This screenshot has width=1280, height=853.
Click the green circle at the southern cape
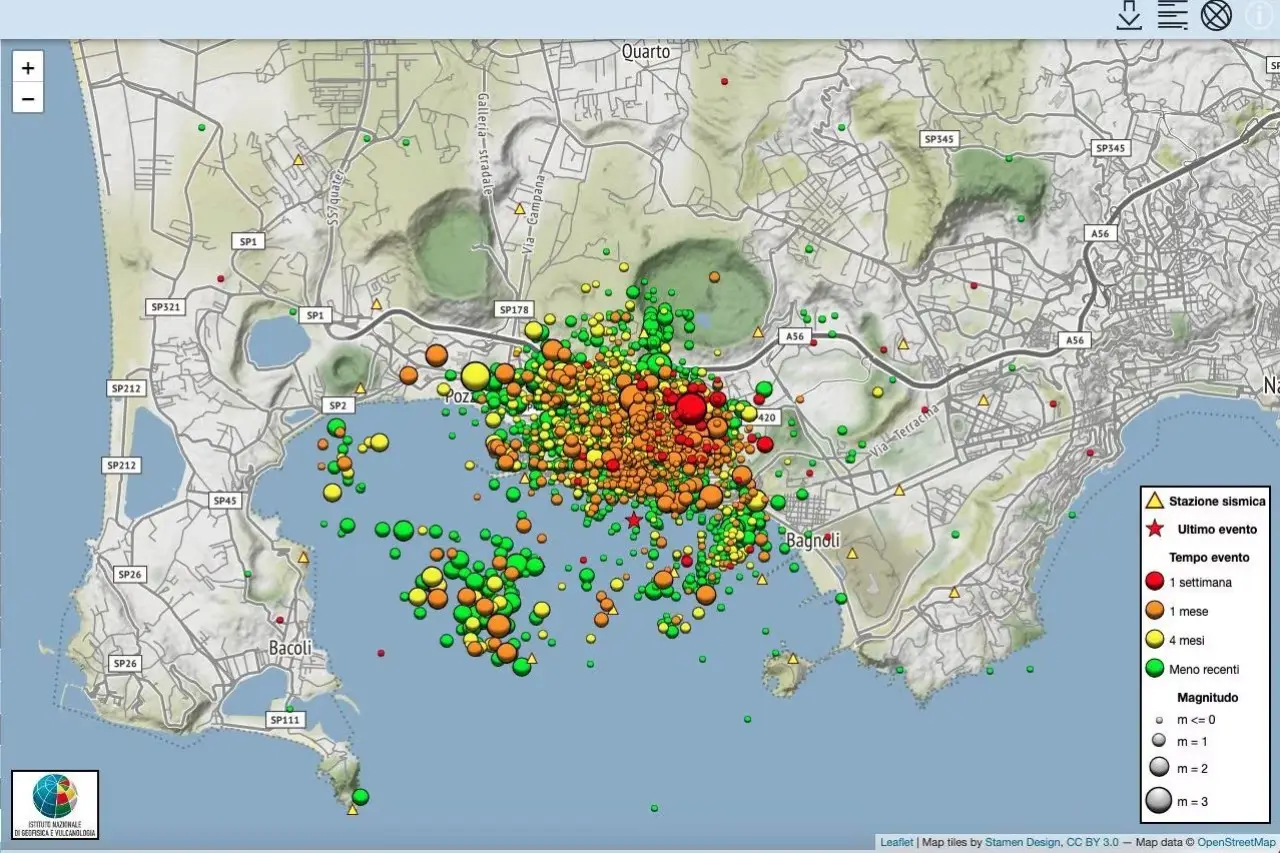pyautogui.click(x=360, y=797)
